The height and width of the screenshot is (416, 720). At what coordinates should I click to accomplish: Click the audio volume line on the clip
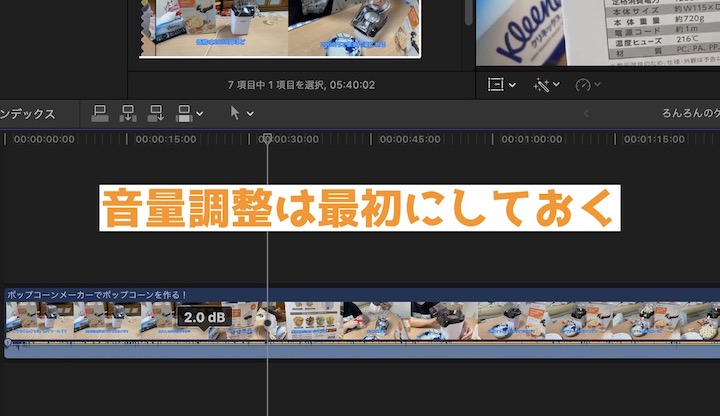[362, 342]
